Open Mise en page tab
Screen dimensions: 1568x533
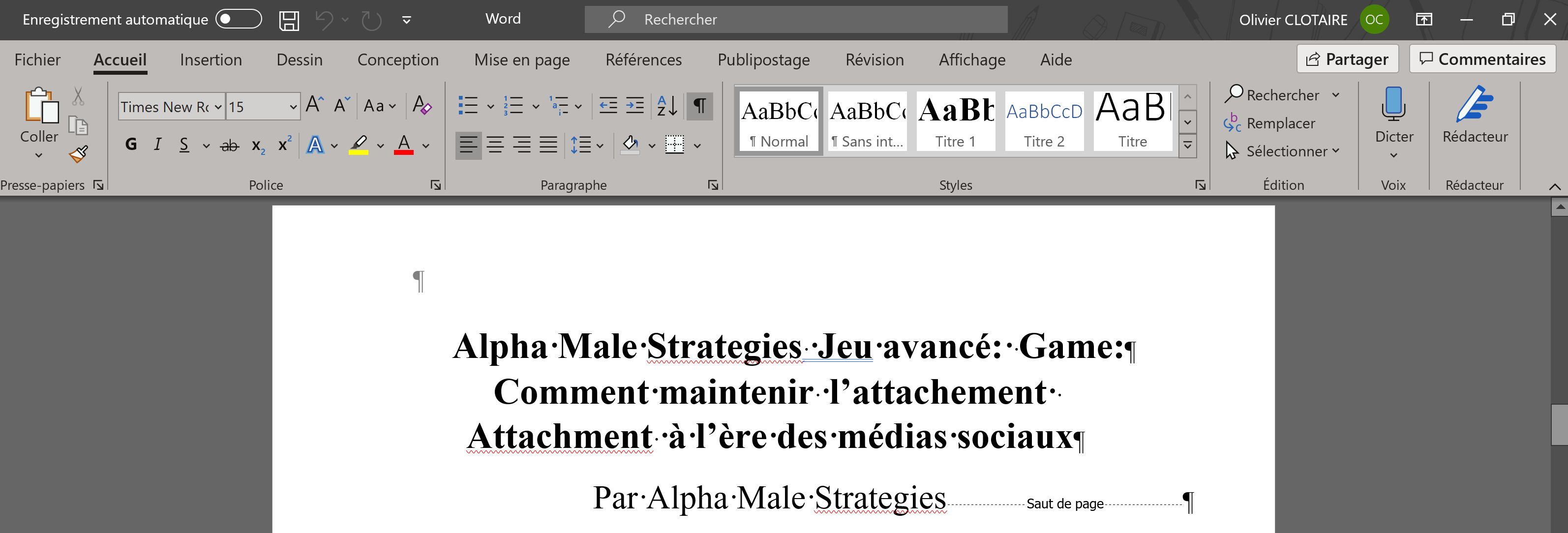[x=522, y=59]
